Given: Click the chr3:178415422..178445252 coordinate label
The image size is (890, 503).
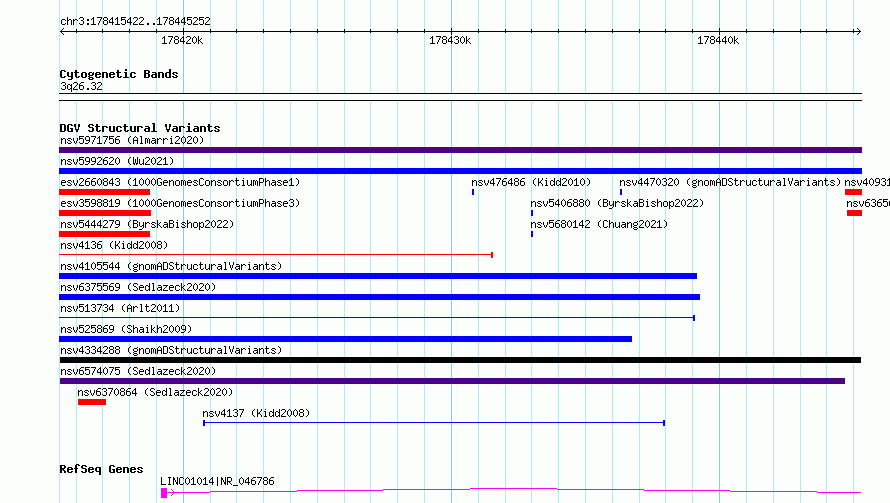Looking at the screenshot, I should (x=135, y=21).
